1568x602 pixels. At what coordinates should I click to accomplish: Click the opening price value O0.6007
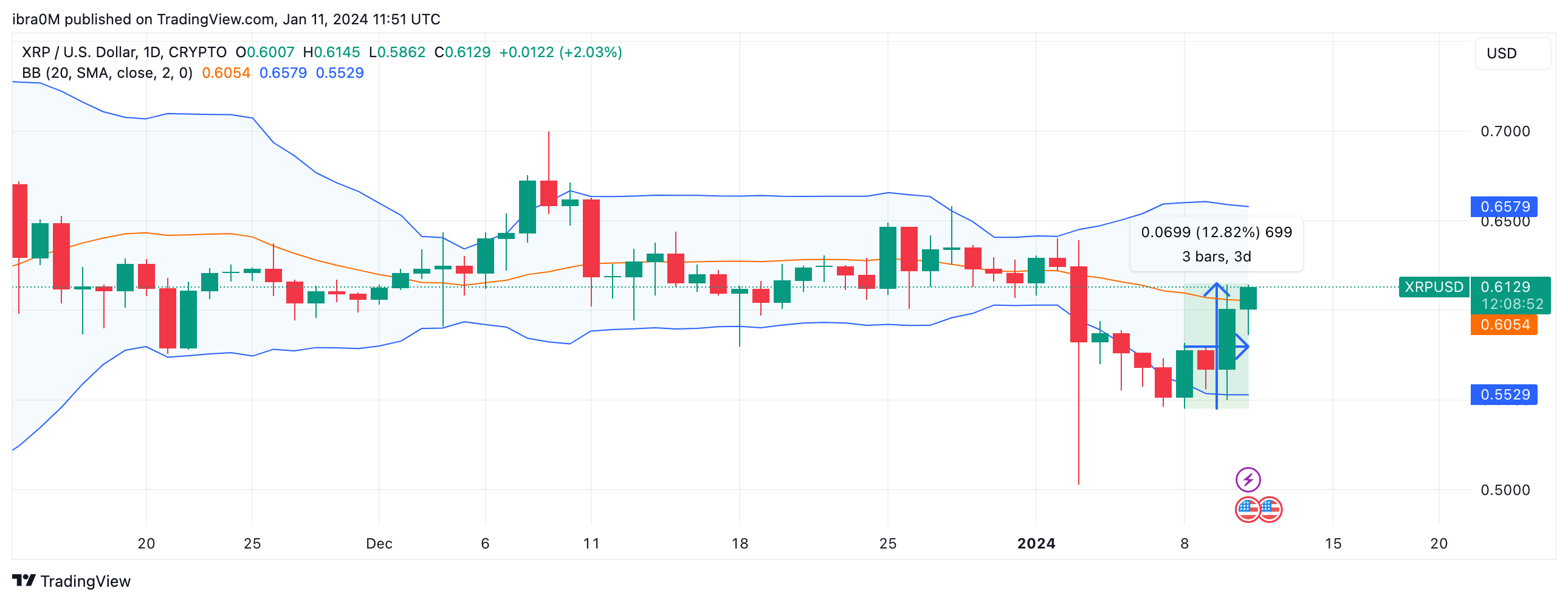tap(265, 52)
